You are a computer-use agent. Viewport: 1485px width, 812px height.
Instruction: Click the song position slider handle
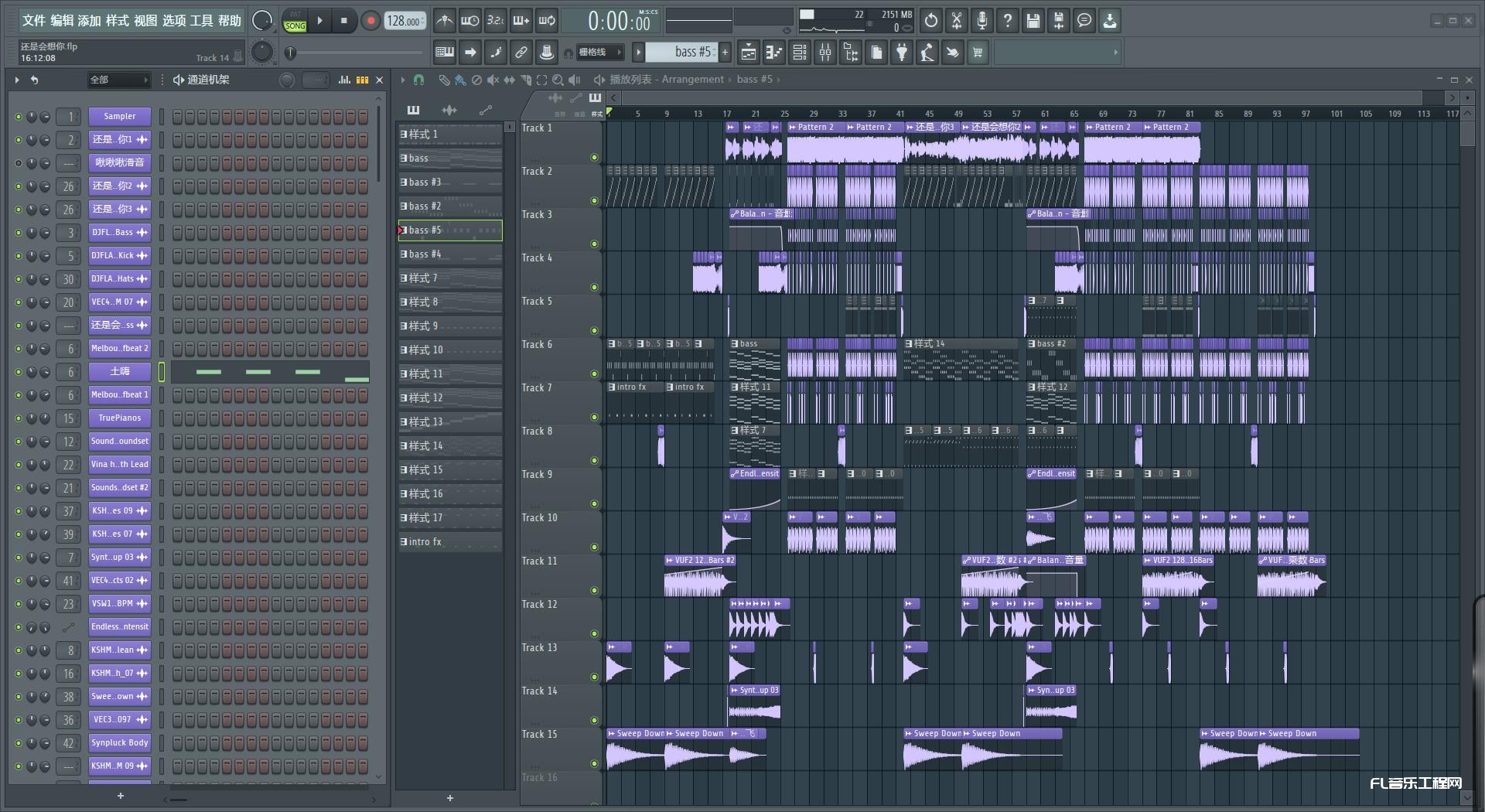click(x=291, y=53)
